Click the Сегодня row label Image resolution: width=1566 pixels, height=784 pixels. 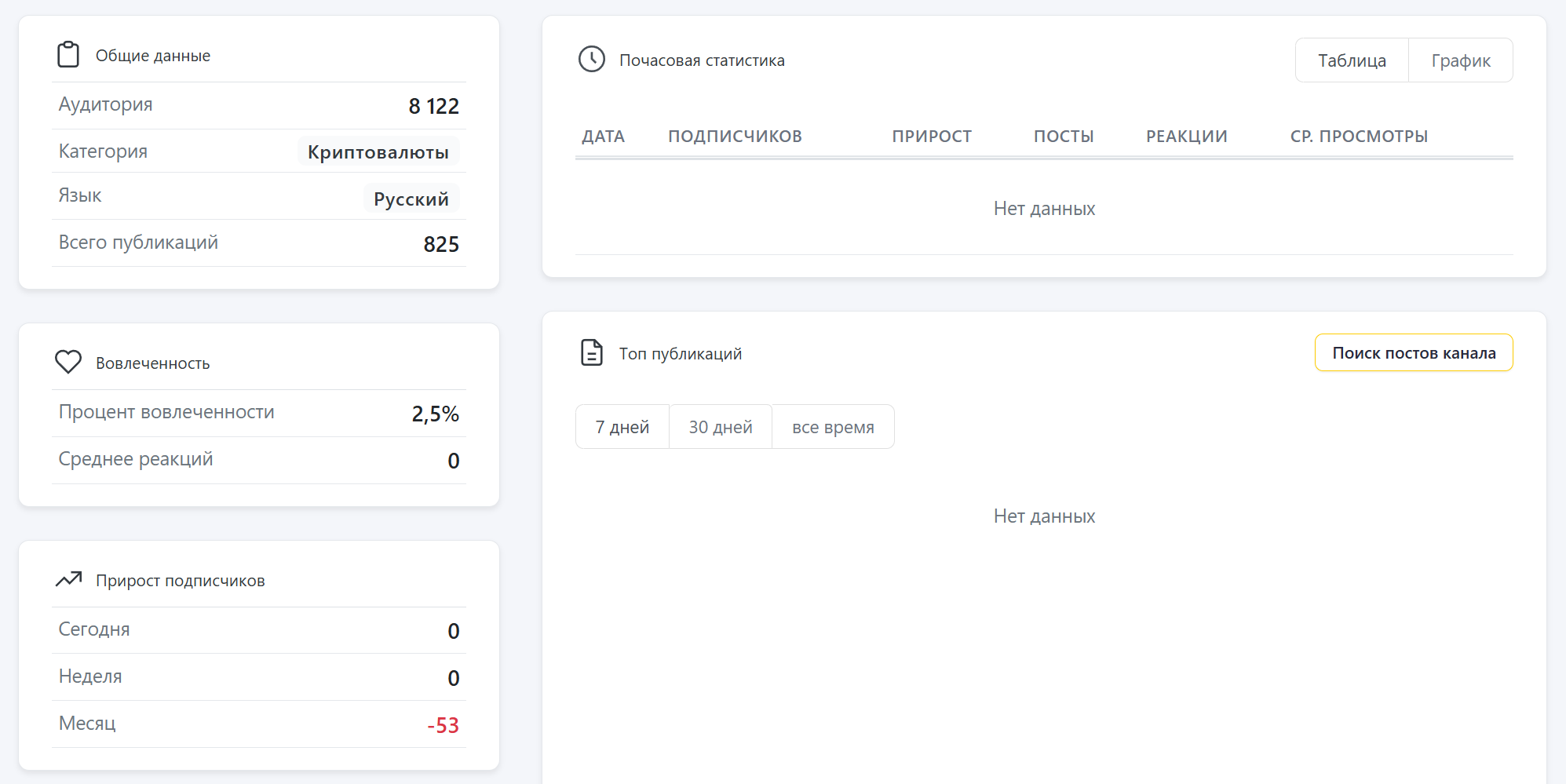point(94,629)
